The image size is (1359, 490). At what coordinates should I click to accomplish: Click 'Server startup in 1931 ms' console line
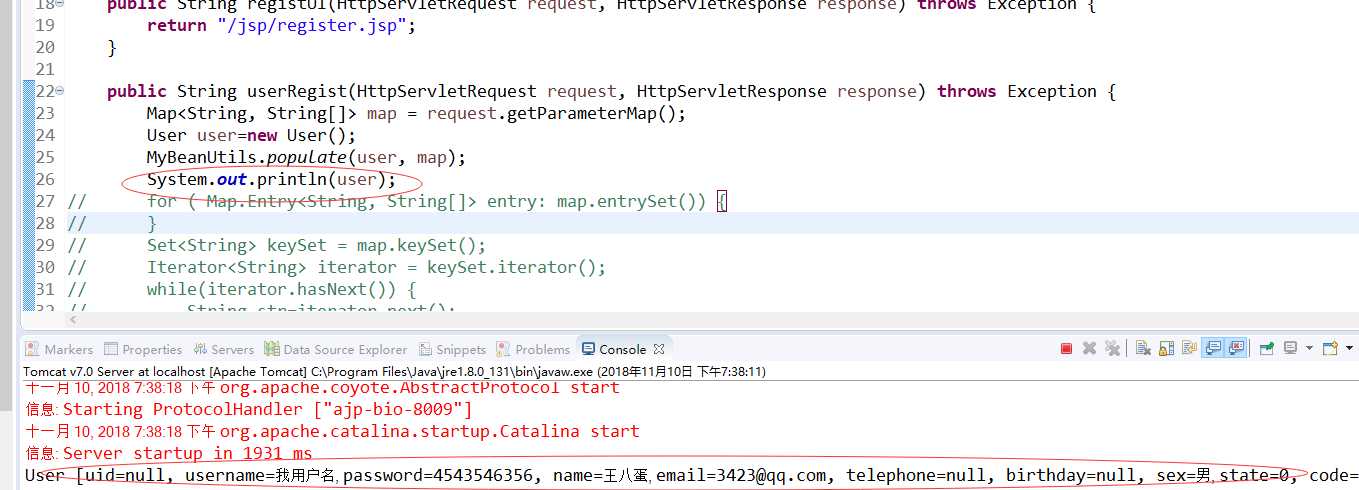(x=168, y=454)
